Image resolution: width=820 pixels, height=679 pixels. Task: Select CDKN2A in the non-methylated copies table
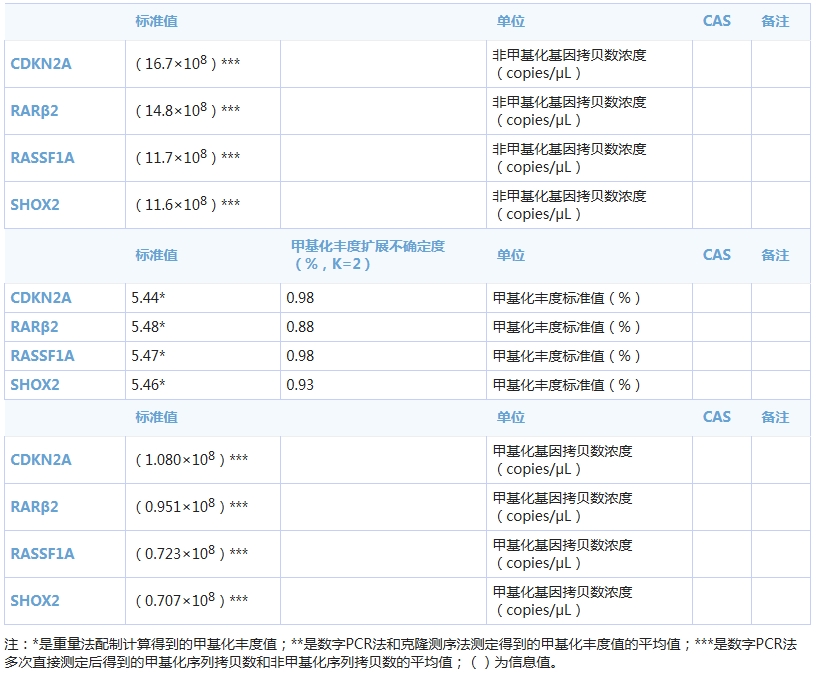pos(41,64)
